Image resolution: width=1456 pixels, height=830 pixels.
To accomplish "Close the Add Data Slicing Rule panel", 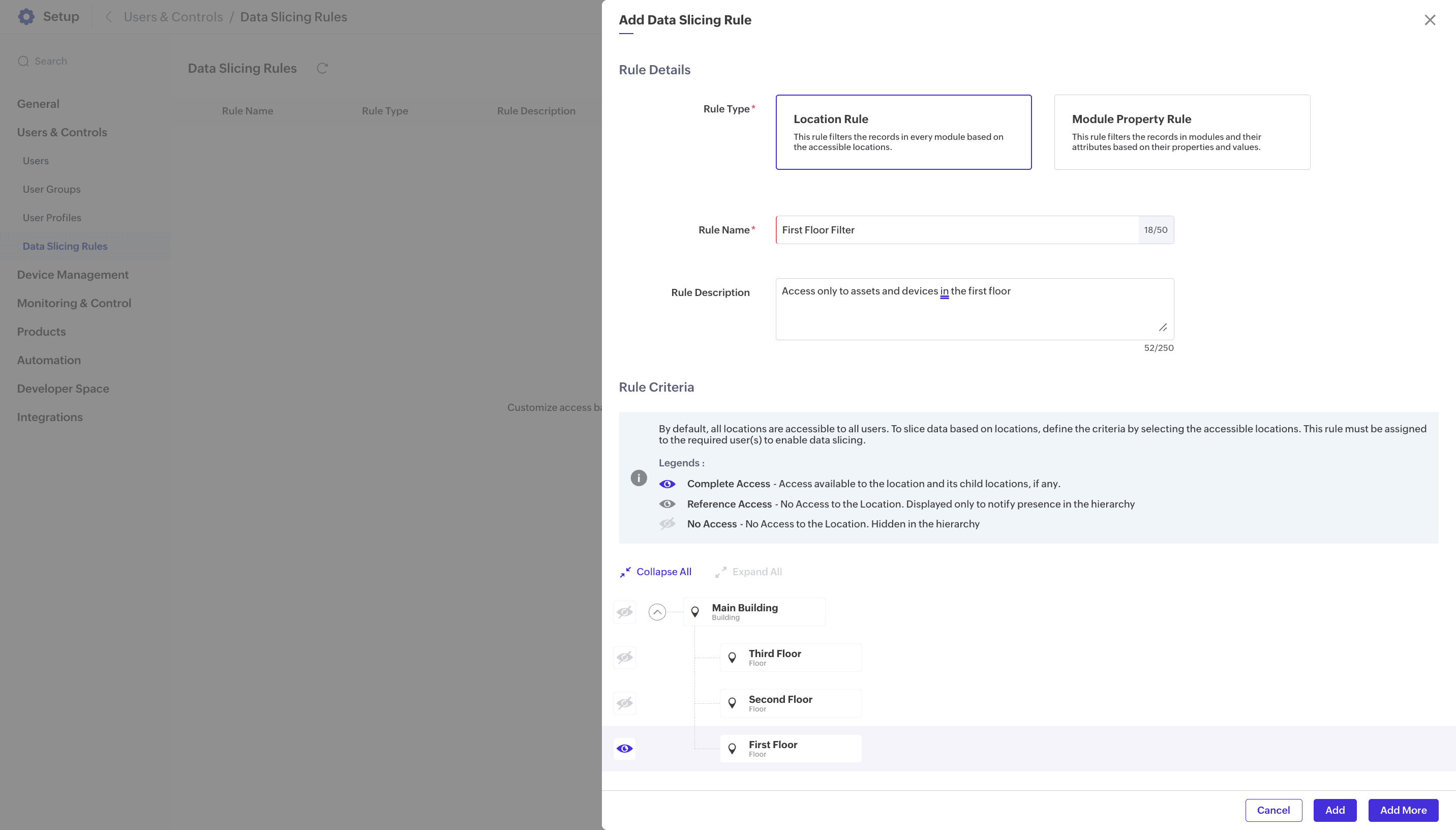I will pos(1429,20).
